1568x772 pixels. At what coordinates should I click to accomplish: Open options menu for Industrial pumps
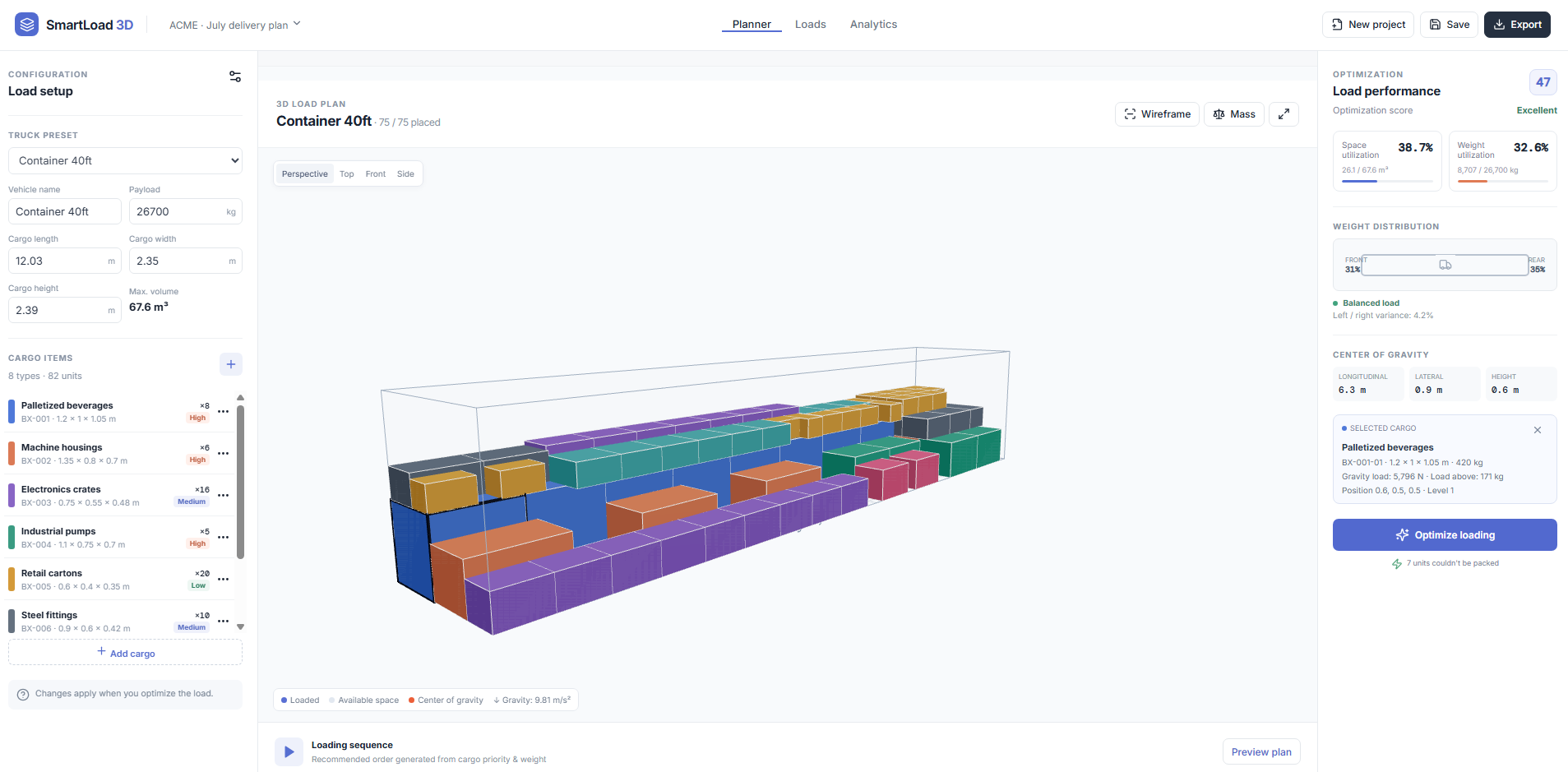224,538
